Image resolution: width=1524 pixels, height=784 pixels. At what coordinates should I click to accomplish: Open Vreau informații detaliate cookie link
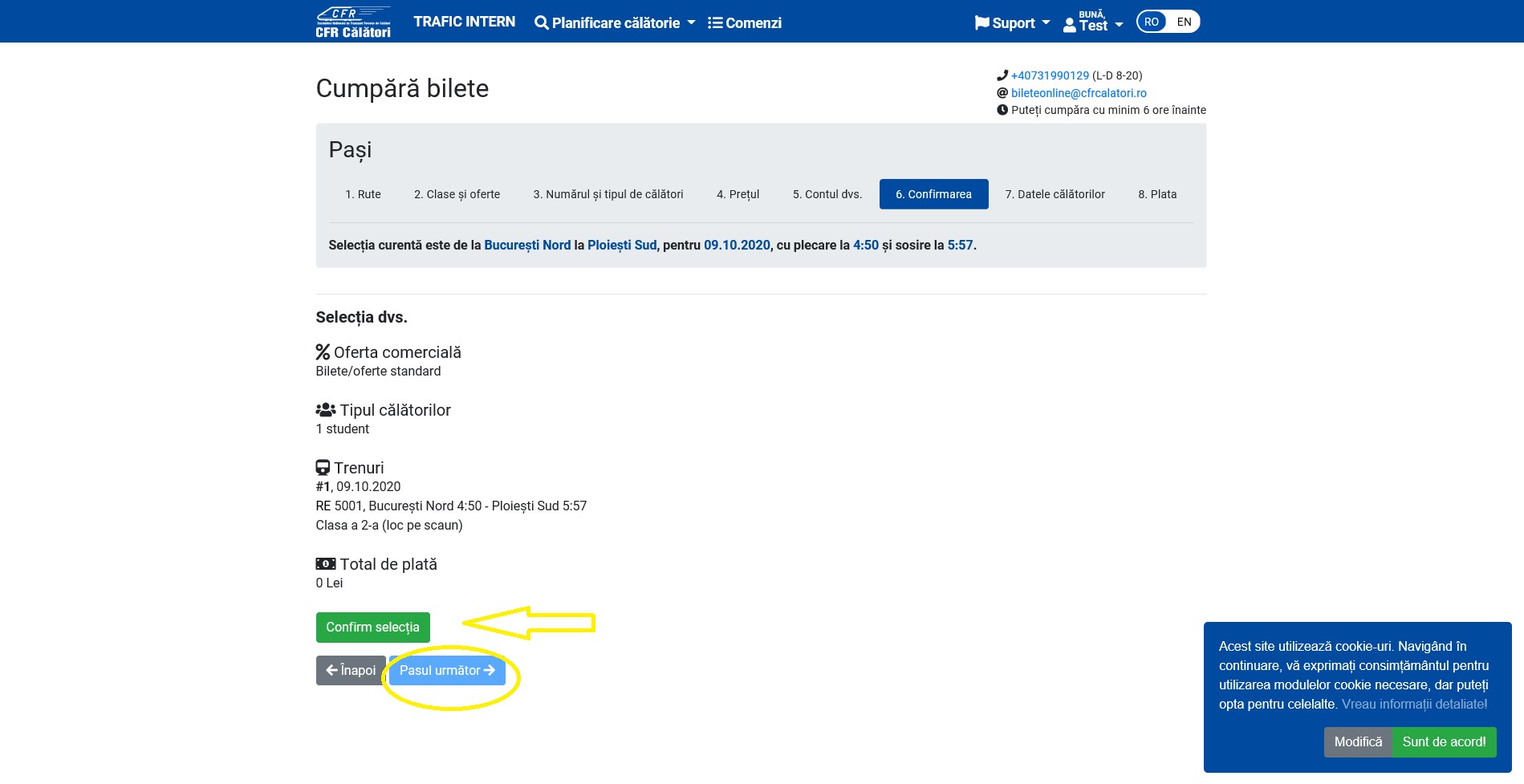(1414, 705)
